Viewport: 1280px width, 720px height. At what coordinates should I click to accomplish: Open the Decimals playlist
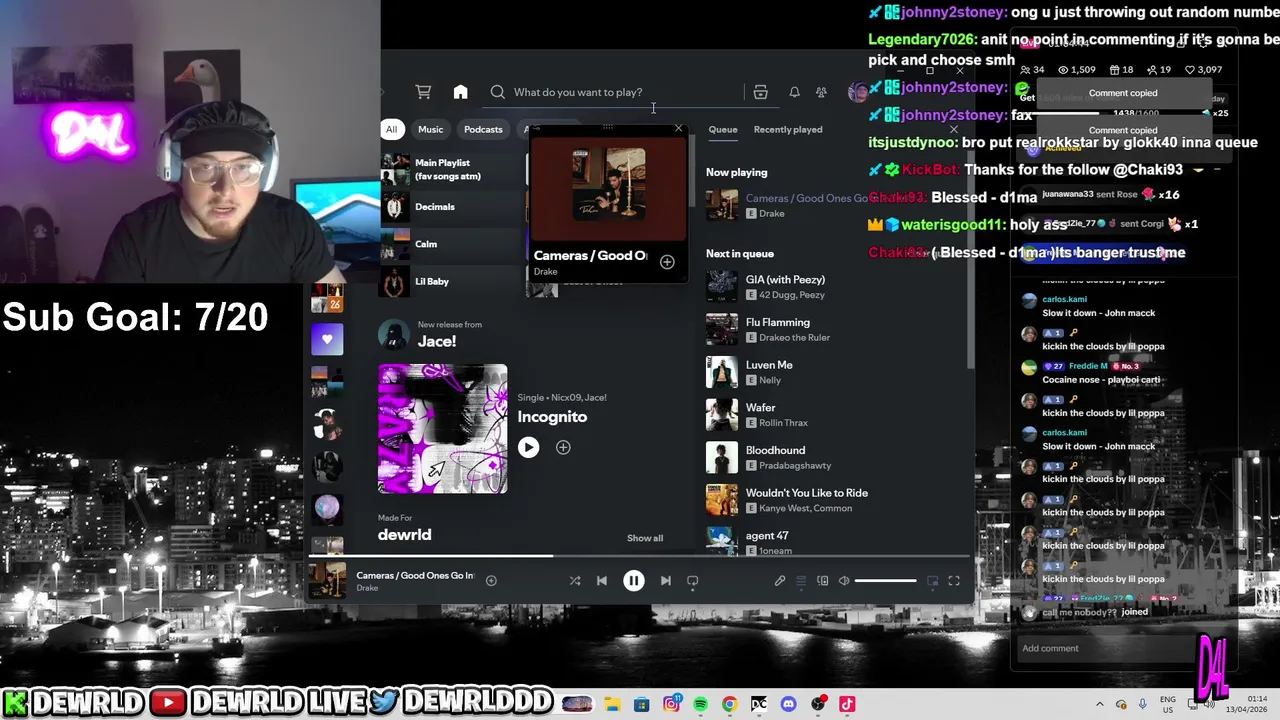click(453, 207)
